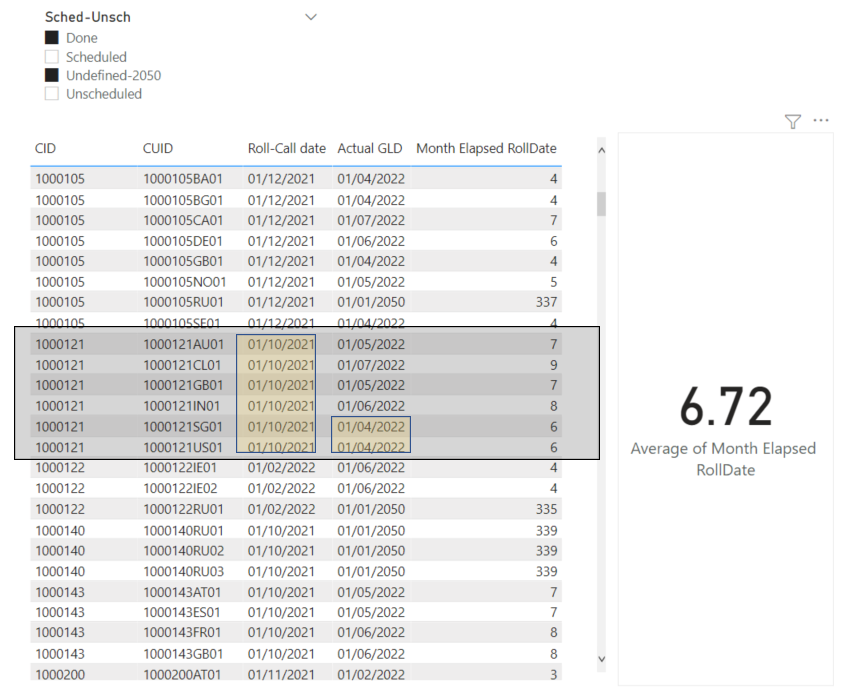This screenshot has width=868, height=700.
Task: Click Roll-Call 01/02/2022 in 1000122IE02 row
Action: point(281,488)
